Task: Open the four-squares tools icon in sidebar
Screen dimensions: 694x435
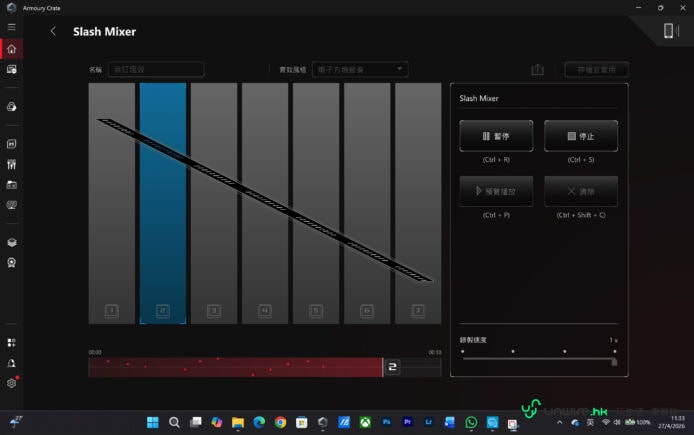Action: (12, 343)
